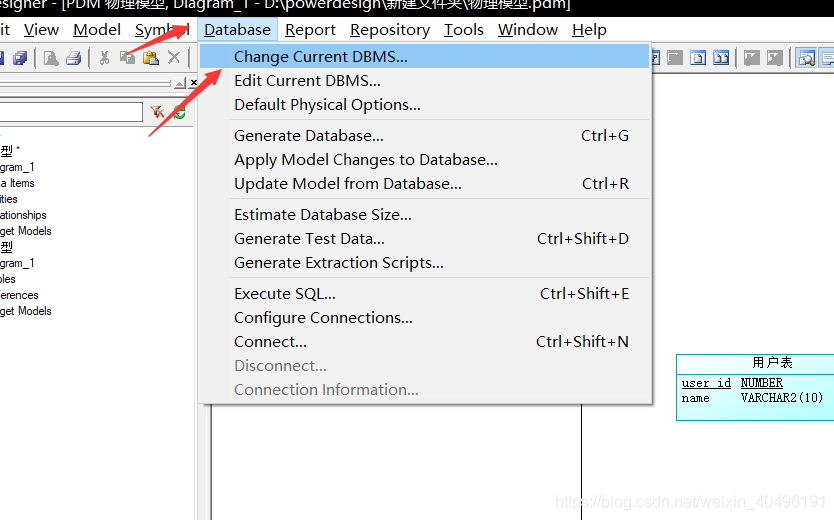Close the browser panel with the small x
834x520 pixels.
tap(194, 82)
